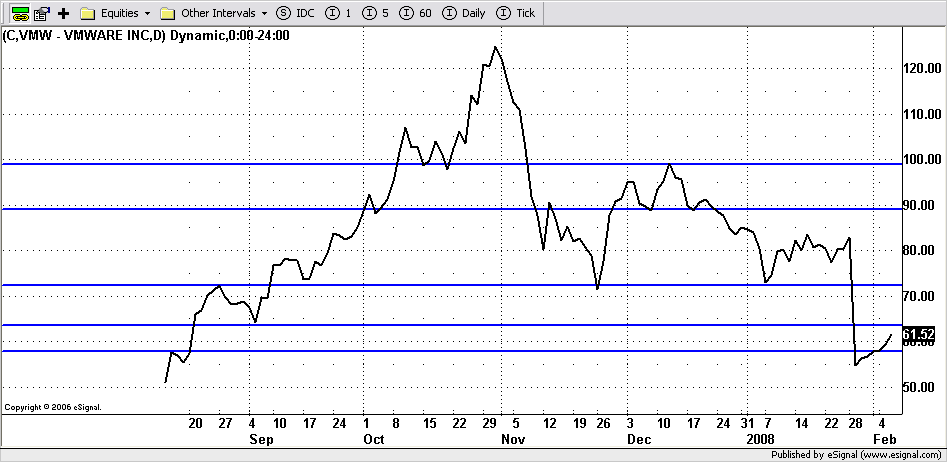Click the VMW - VMWARE INC chart title
This screenshot has height=462, width=947.
coord(146,36)
